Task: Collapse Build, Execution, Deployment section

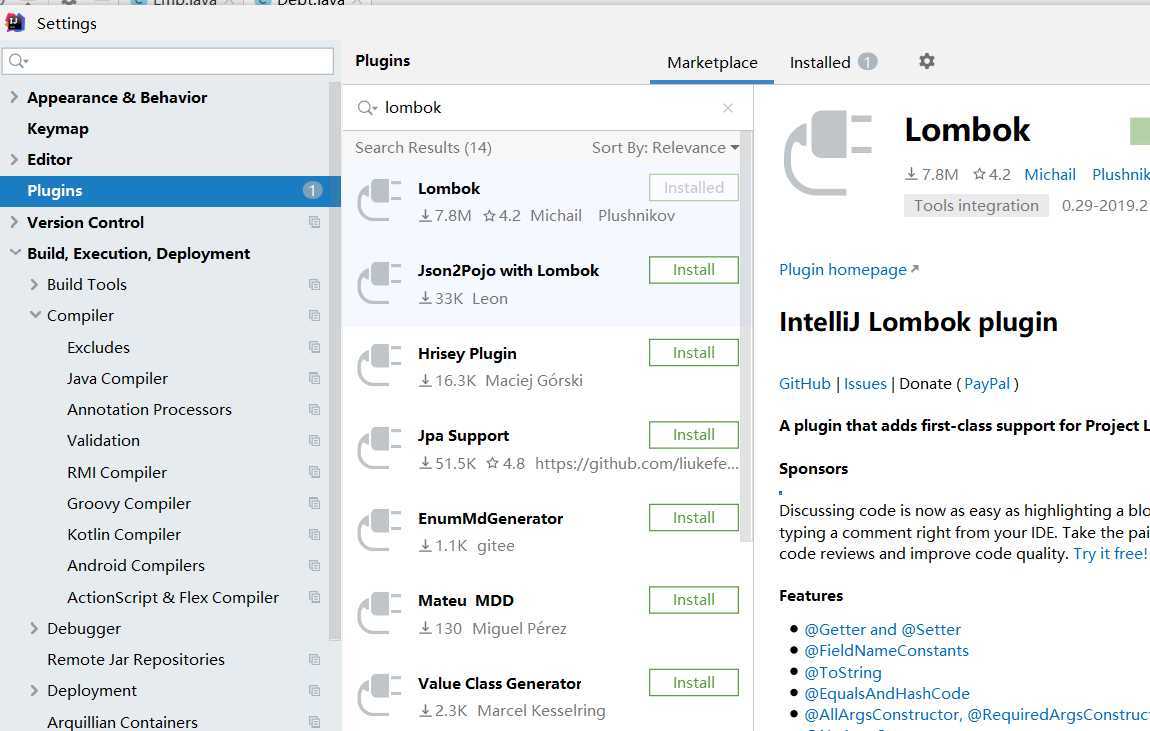Action: [15, 253]
